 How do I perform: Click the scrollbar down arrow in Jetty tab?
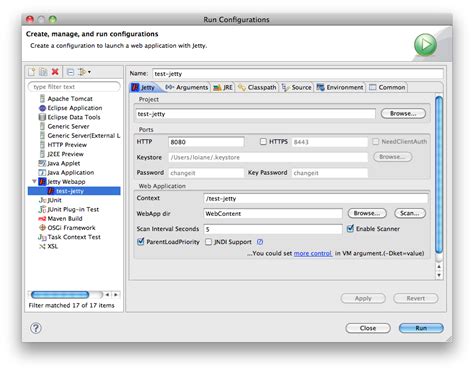tap(439, 275)
